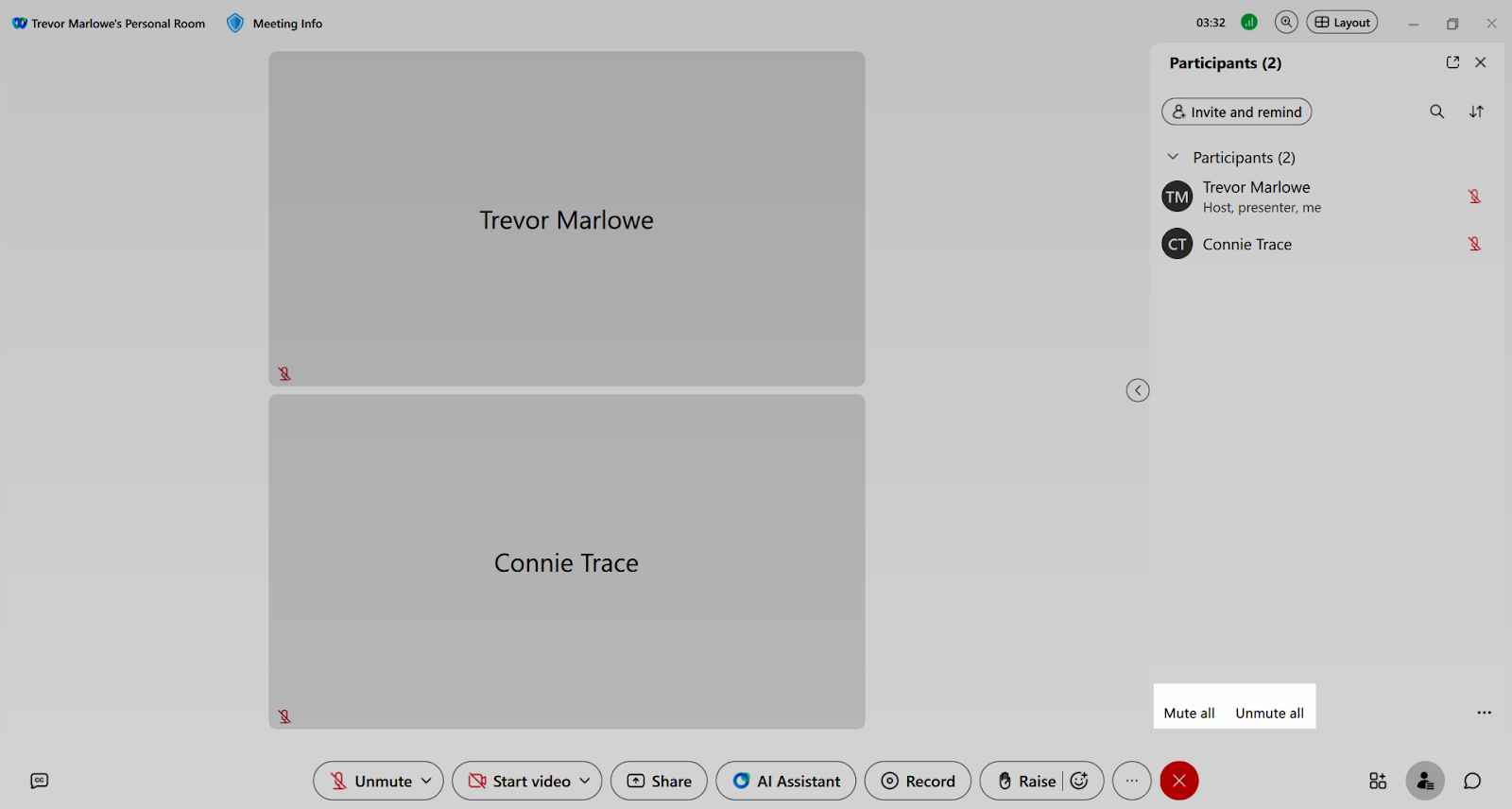Screen dimensions: 1512x809
Task: Start your video
Action: (x=519, y=781)
